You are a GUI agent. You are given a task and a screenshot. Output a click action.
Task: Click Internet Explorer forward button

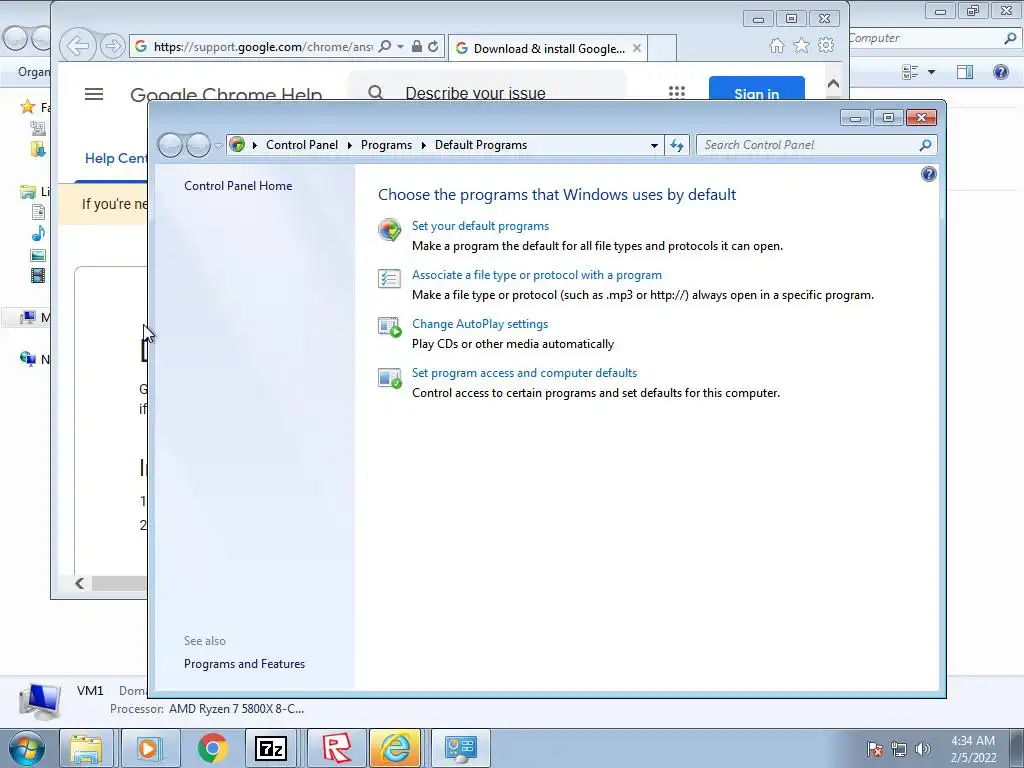tap(113, 46)
